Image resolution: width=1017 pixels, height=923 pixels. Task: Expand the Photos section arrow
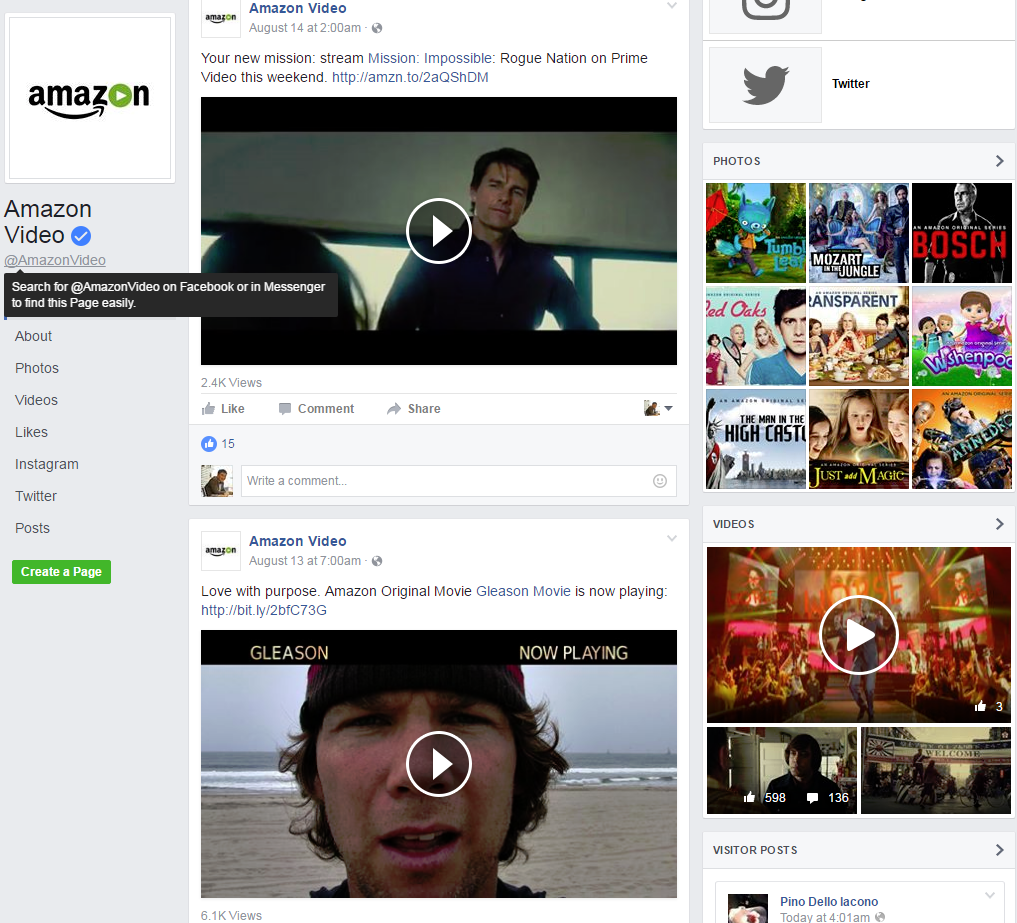[999, 161]
